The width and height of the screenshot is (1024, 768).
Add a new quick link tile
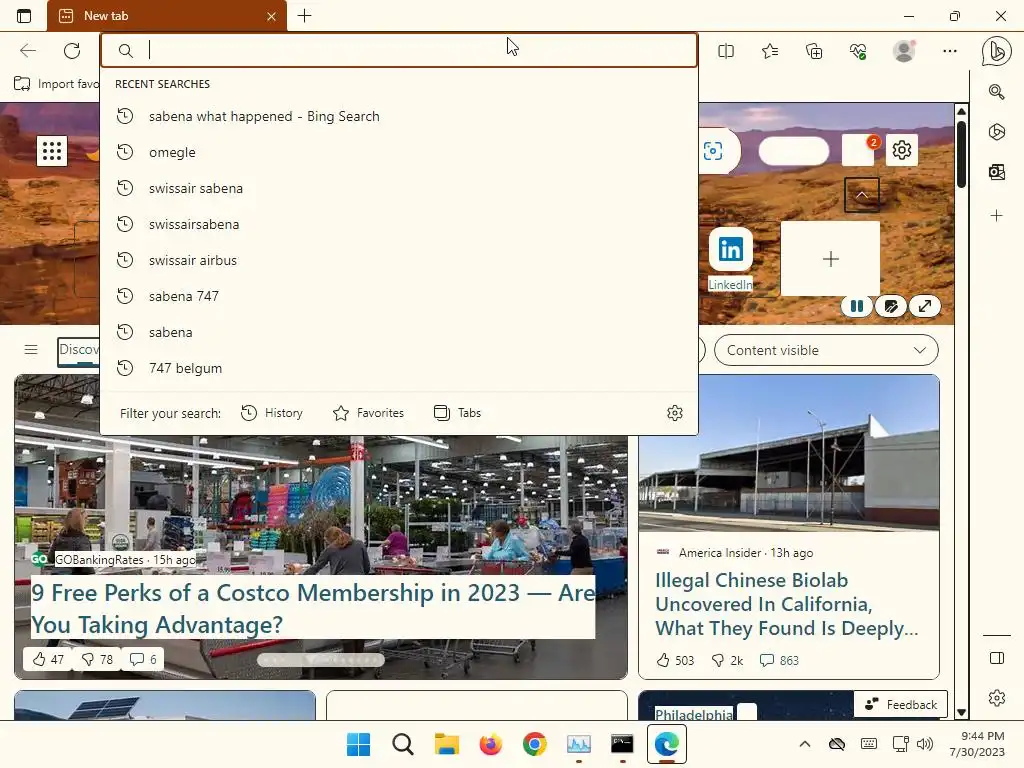831,259
